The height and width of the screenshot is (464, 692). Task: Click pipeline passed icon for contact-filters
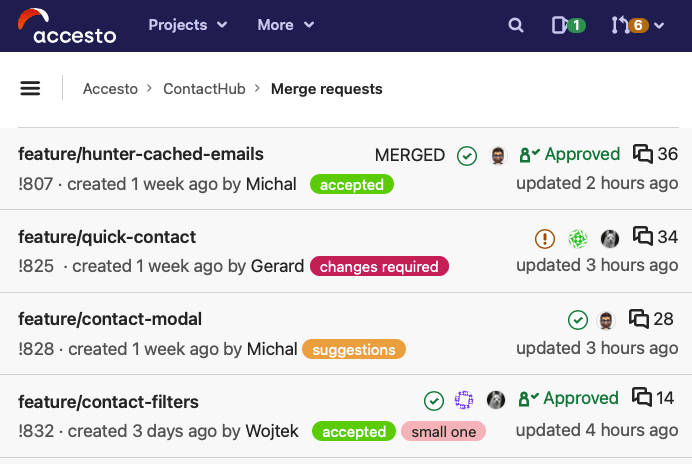pyautogui.click(x=433, y=401)
